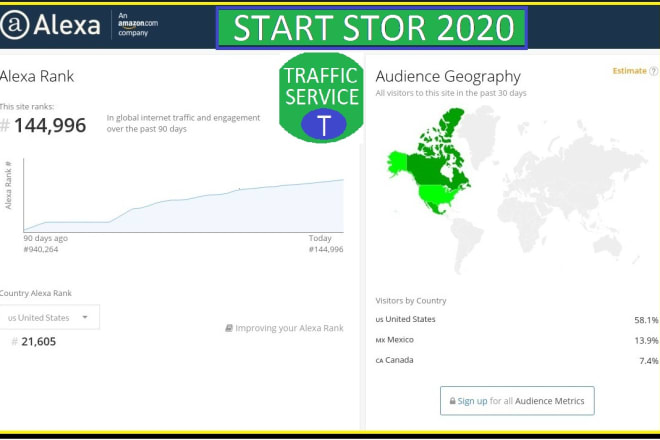Click the amazon.com company text

tap(138, 24)
